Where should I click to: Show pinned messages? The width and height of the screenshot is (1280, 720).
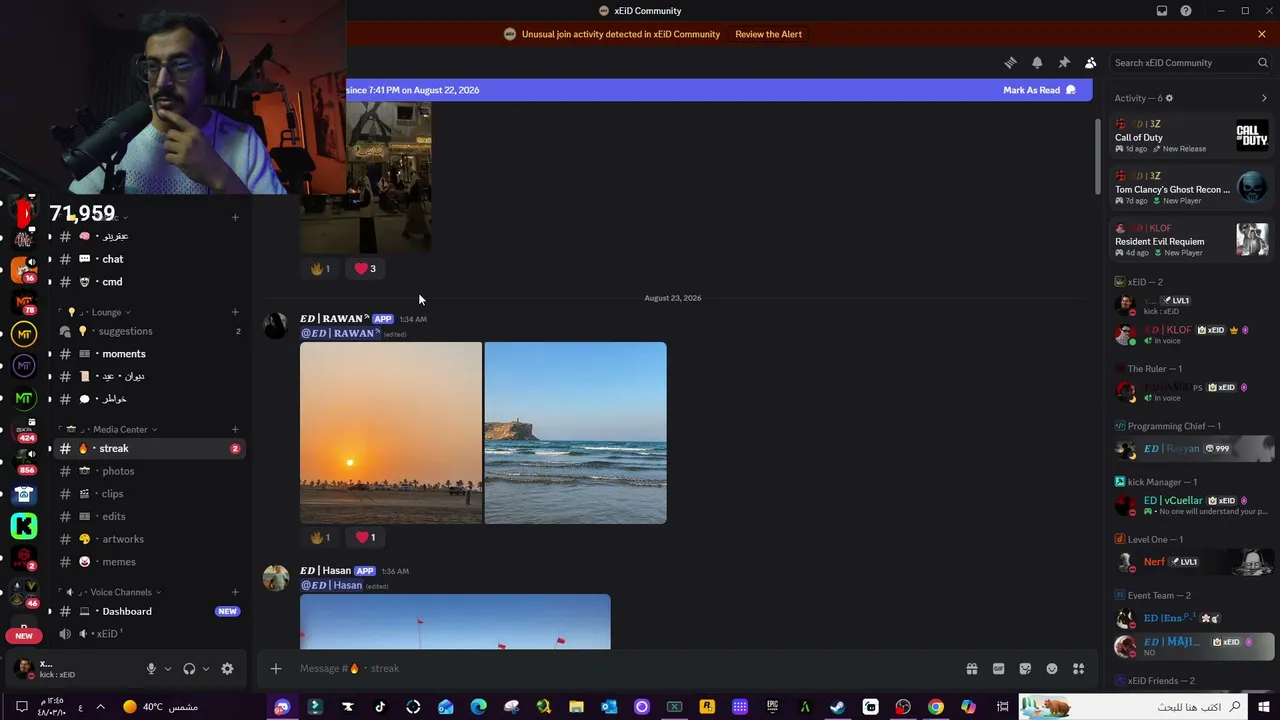pyautogui.click(x=1064, y=62)
